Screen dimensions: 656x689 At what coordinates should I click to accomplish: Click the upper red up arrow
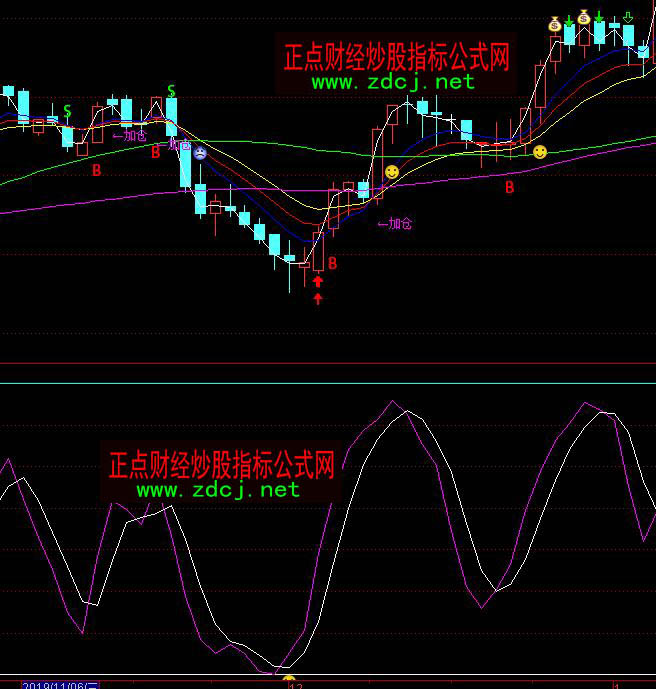tap(318, 282)
